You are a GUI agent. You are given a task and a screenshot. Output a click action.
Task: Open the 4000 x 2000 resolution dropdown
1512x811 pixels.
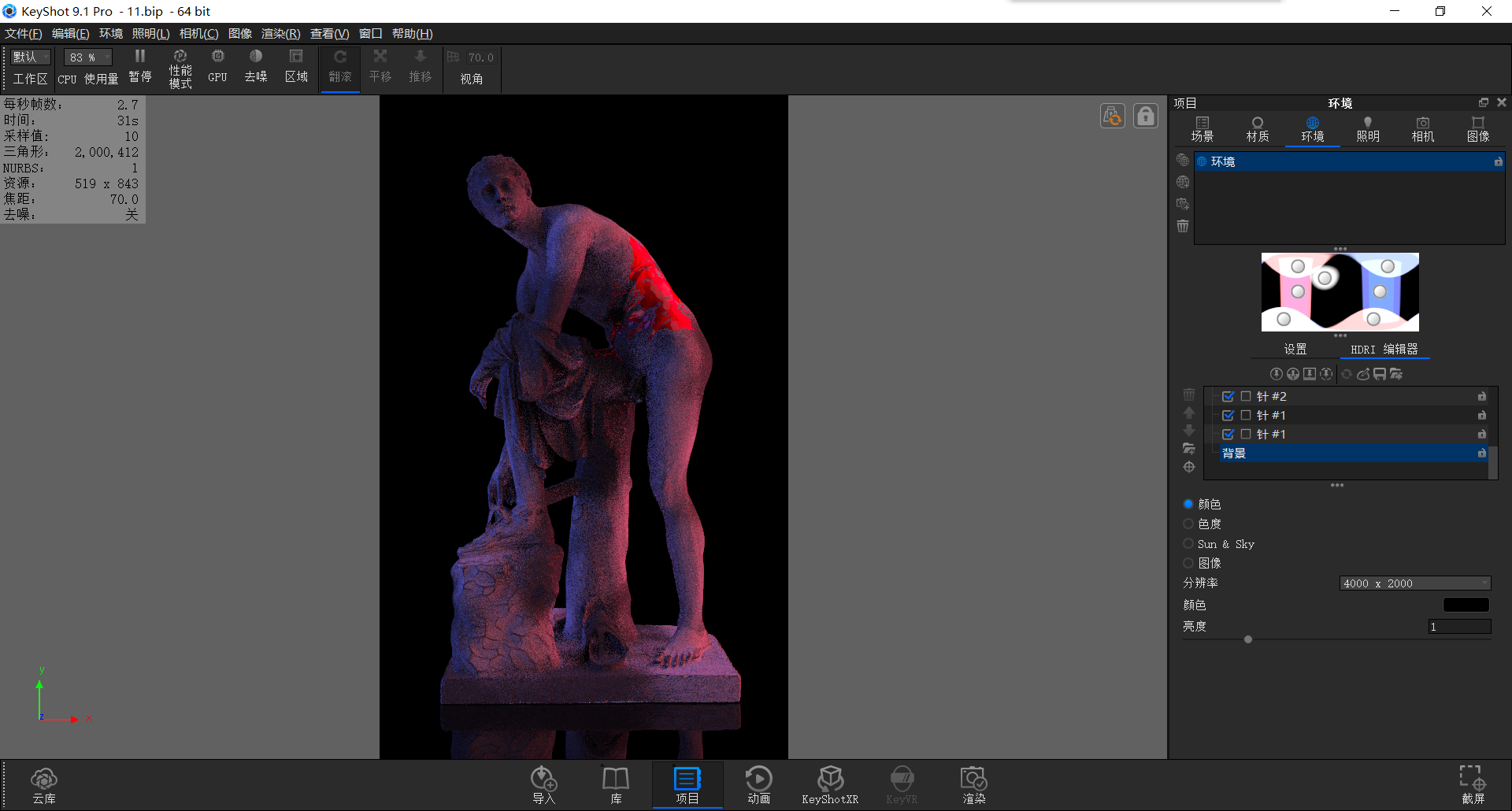point(1414,583)
